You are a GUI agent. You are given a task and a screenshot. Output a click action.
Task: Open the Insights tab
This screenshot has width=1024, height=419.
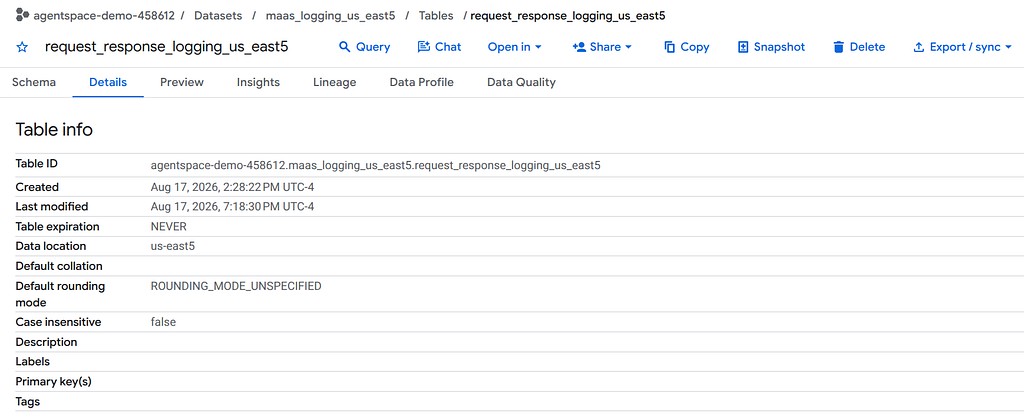click(x=258, y=82)
